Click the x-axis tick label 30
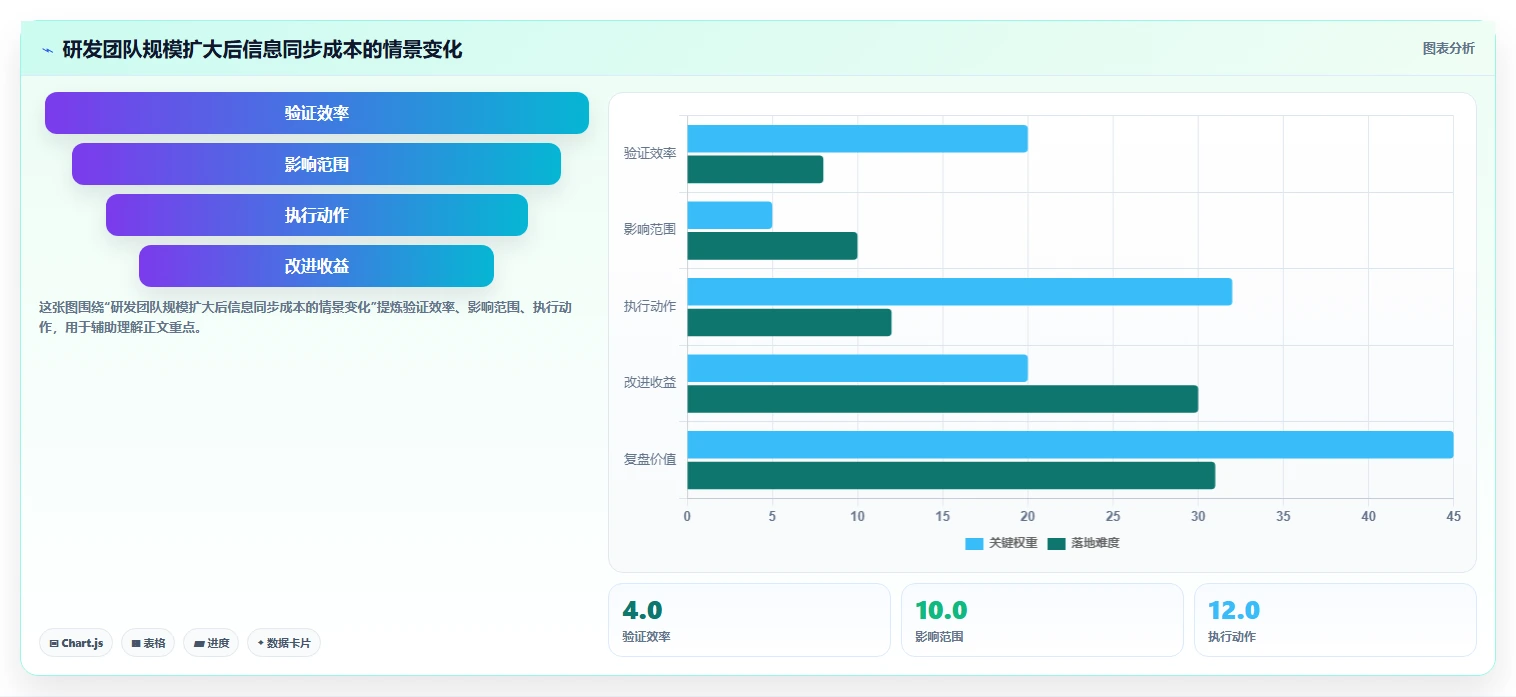Screen dimensions: 1516x697 [x=1198, y=516]
